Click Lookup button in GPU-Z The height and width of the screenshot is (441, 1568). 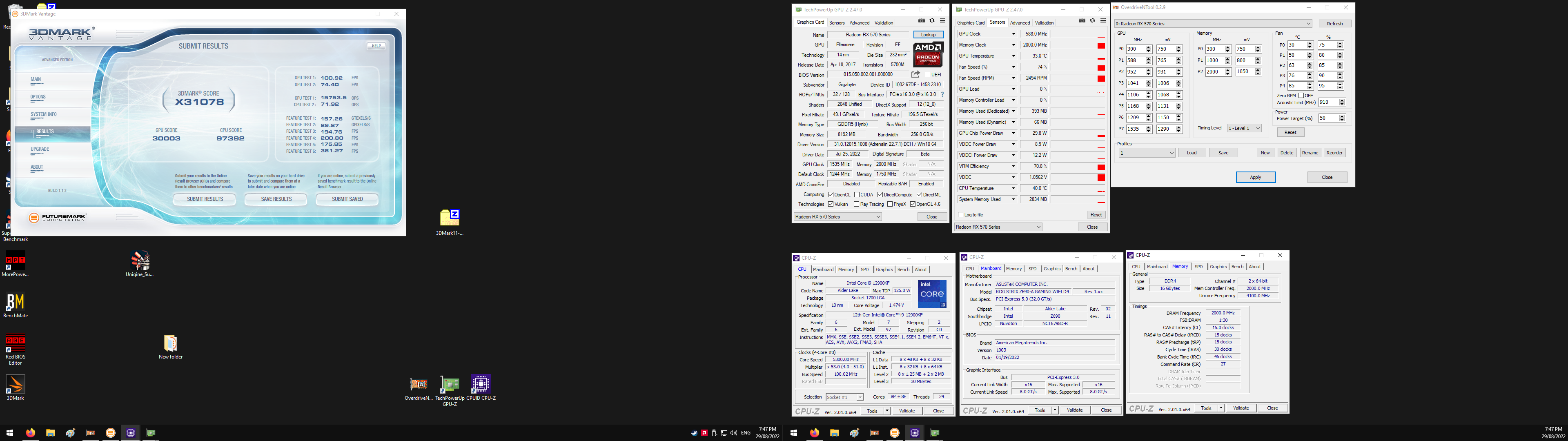click(x=928, y=35)
